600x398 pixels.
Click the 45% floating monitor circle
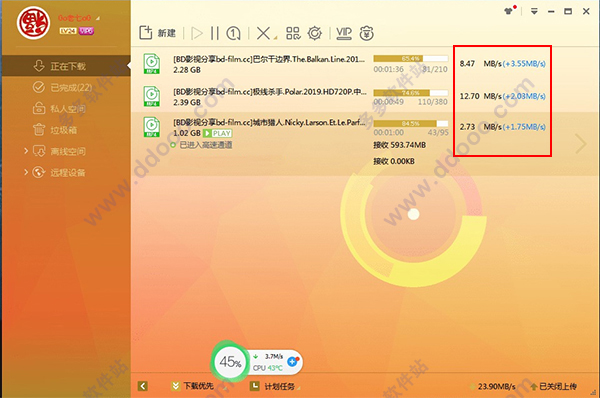click(230, 362)
